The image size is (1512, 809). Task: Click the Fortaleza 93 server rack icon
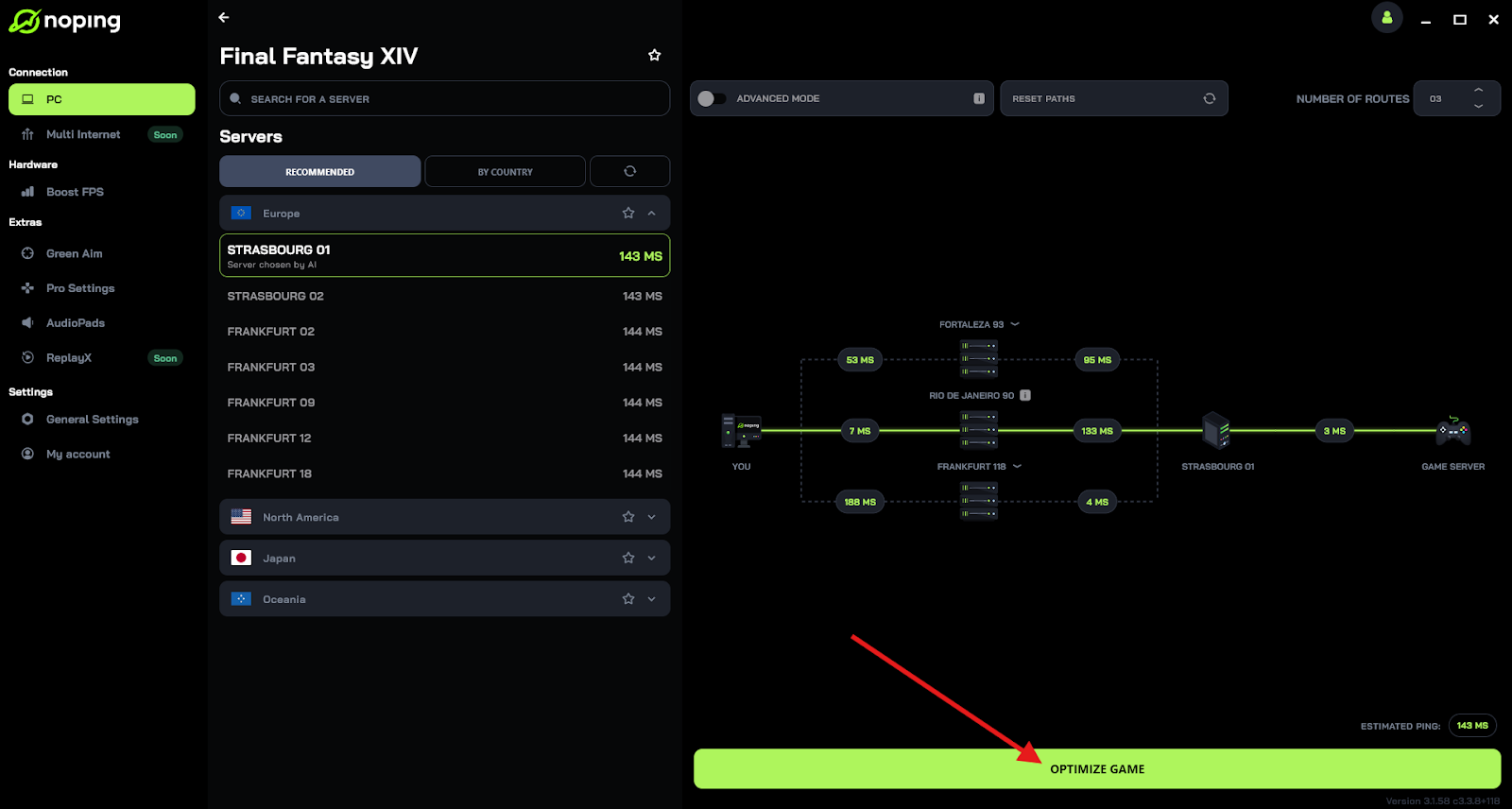(x=979, y=359)
